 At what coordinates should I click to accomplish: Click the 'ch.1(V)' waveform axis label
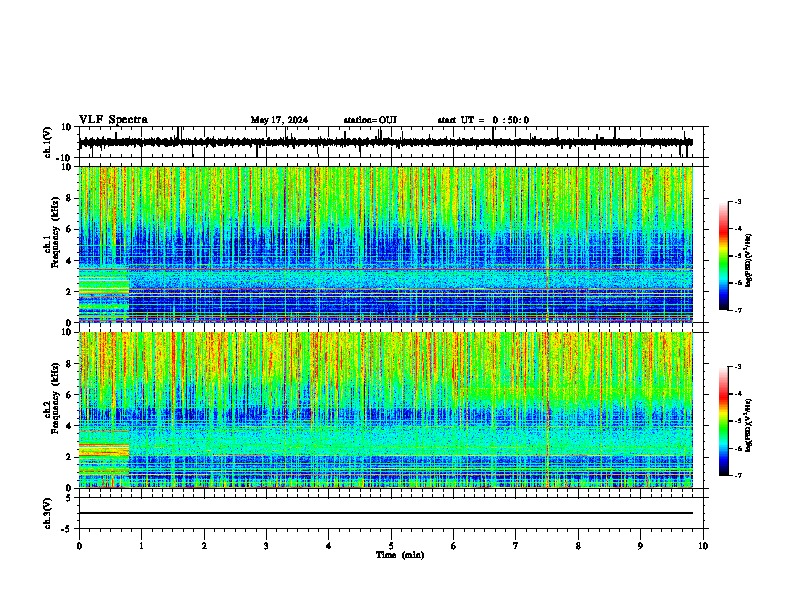coord(48,142)
